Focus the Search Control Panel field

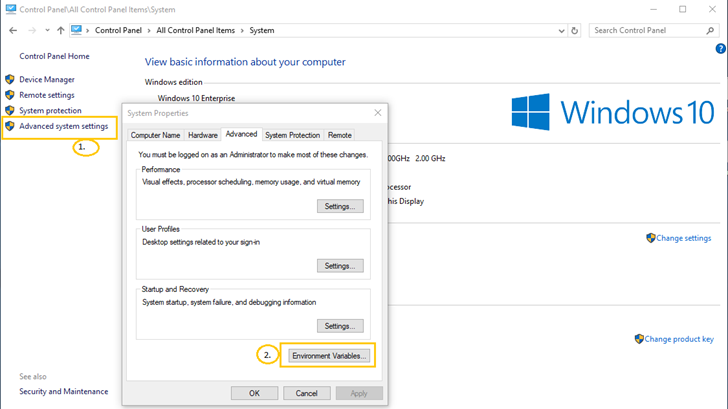point(648,30)
